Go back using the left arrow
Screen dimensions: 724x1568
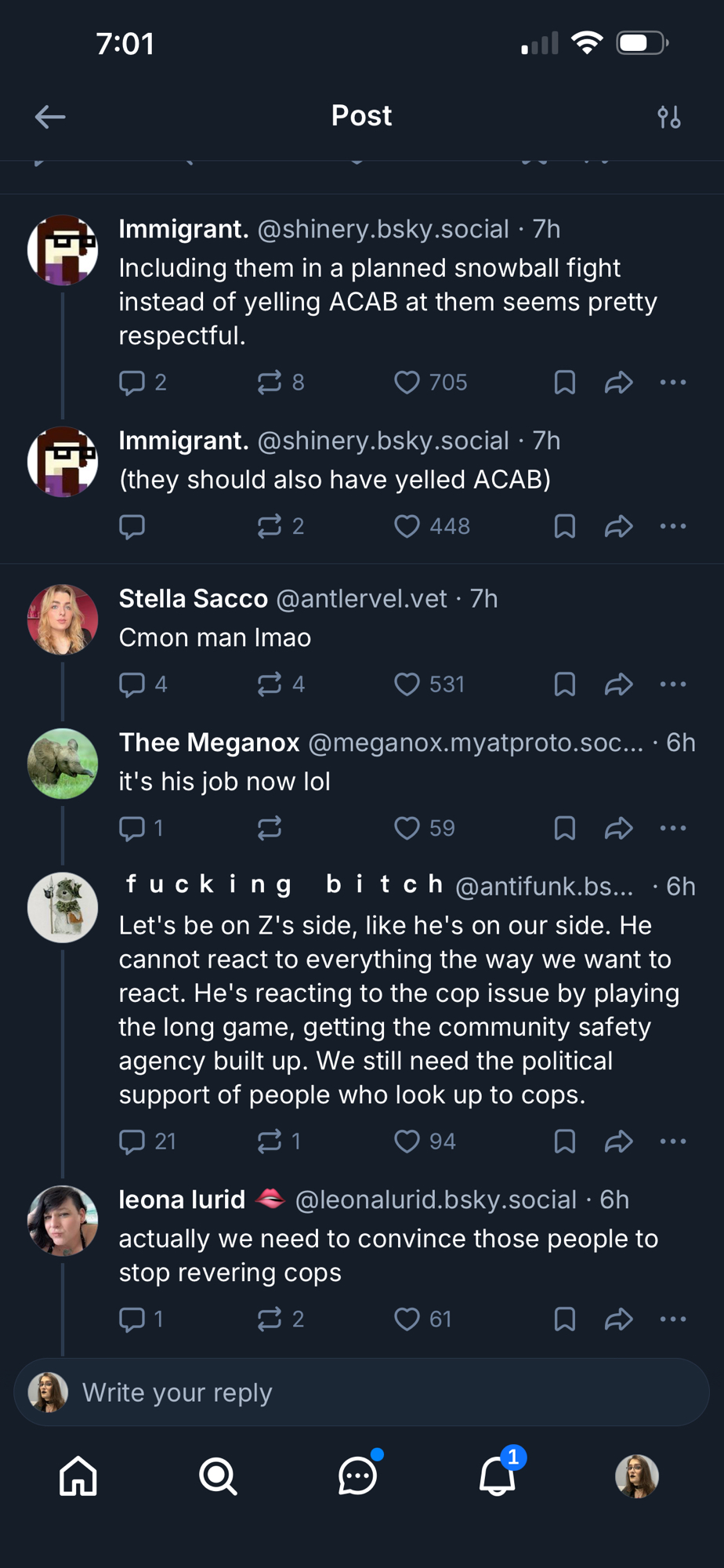tap(50, 117)
